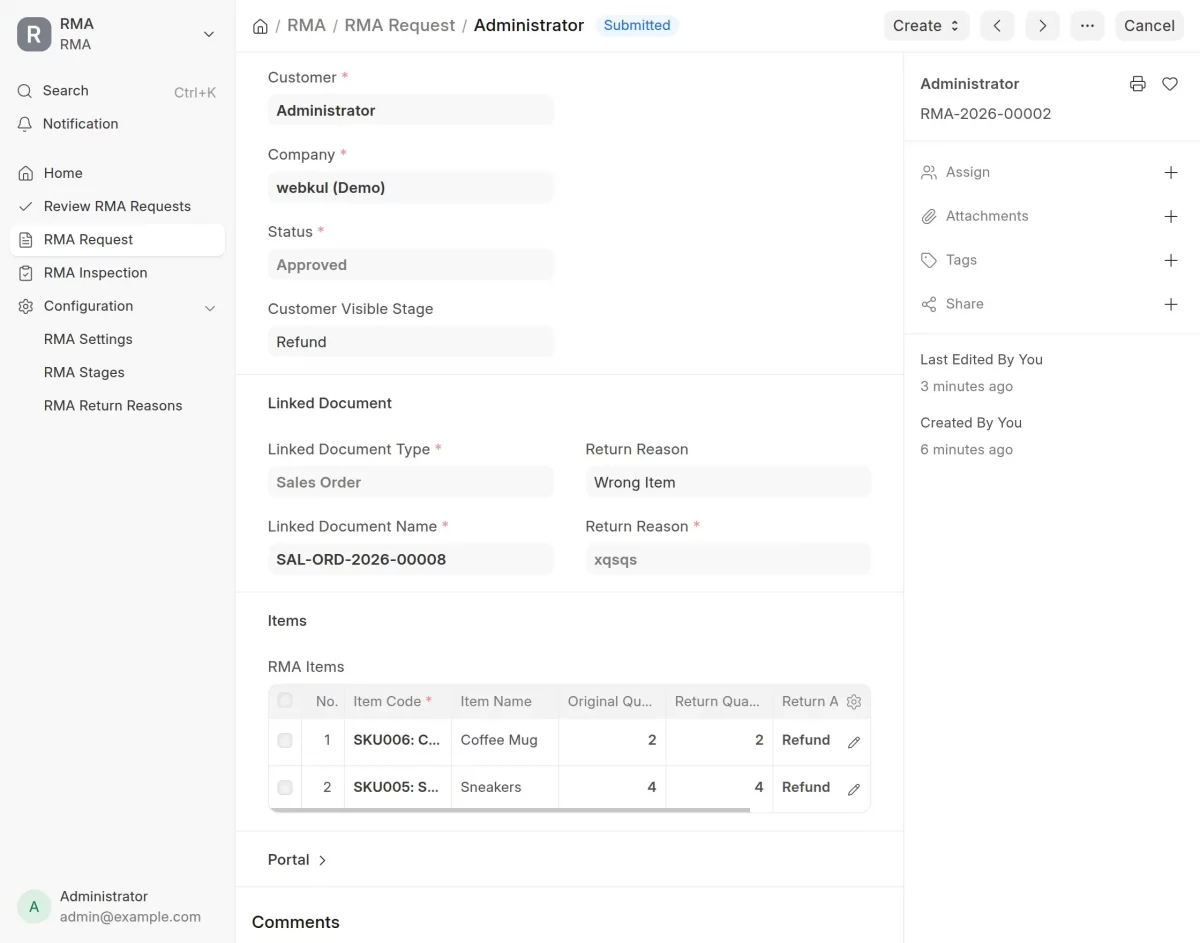This screenshot has height=943, width=1200.
Task: Click Refund in Coffee Mug row
Action: click(x=806, y=740)
